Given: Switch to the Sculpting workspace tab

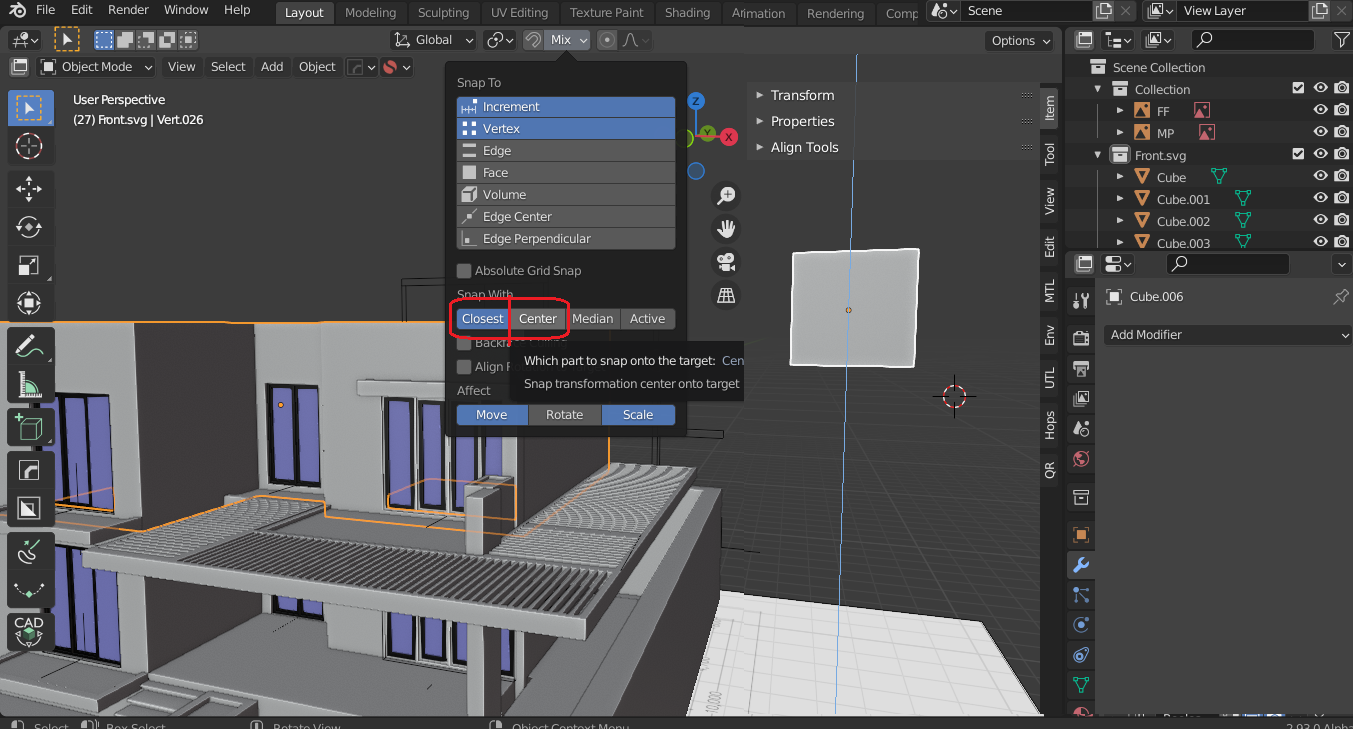Looking at the screenshot, I should [443, 13].
